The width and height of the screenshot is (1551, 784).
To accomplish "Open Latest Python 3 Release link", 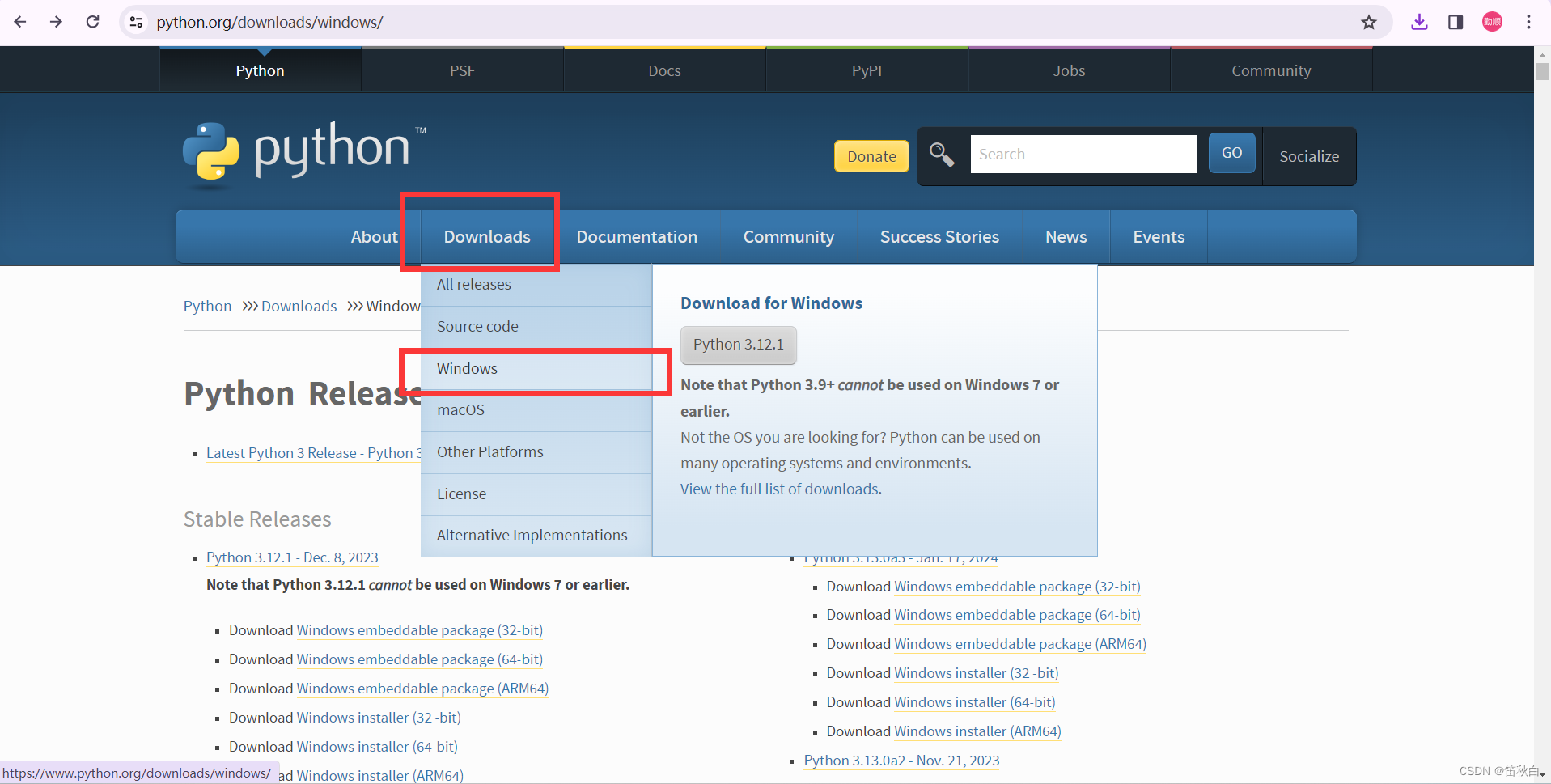I will 313,453.
